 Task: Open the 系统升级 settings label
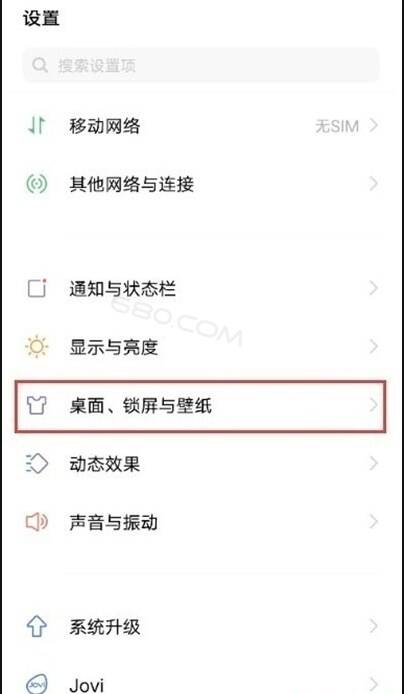pos(105,627)
